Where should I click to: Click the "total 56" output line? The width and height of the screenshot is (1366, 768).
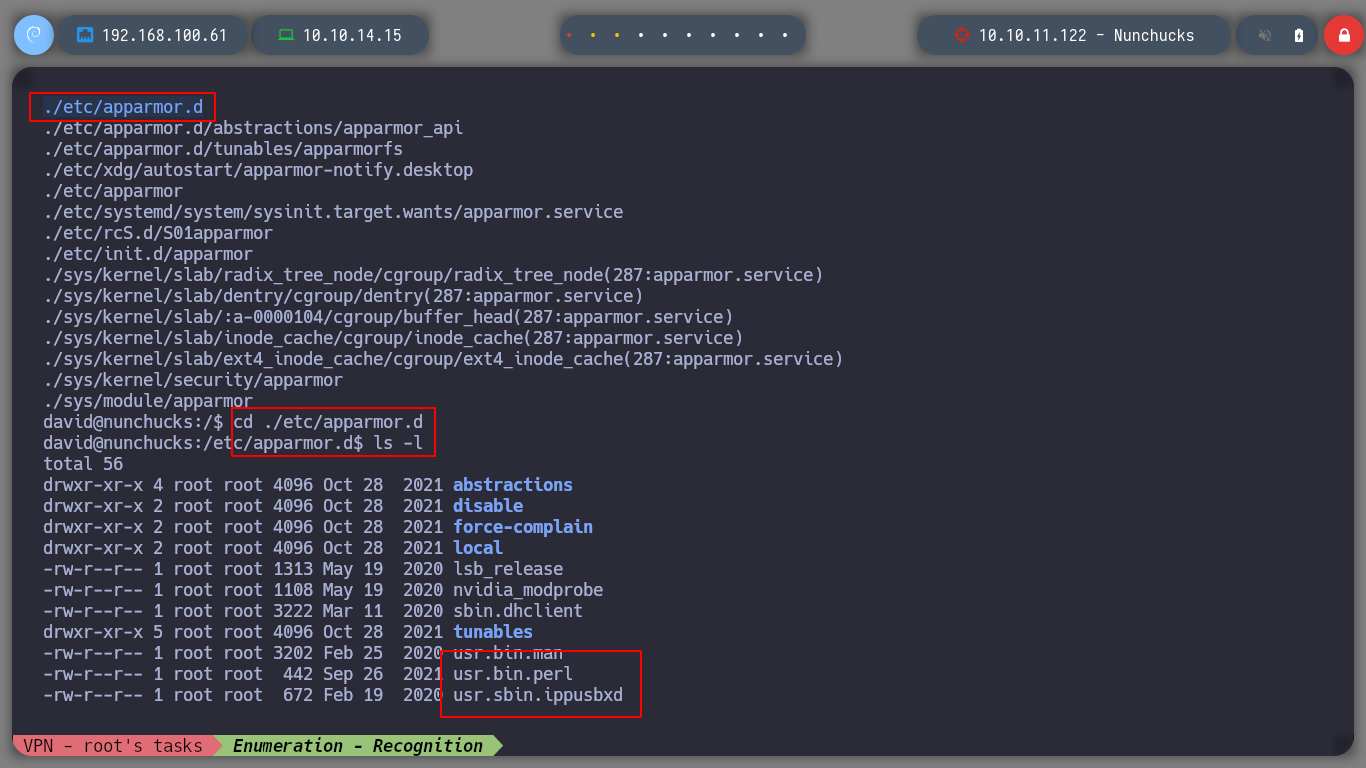83,464
